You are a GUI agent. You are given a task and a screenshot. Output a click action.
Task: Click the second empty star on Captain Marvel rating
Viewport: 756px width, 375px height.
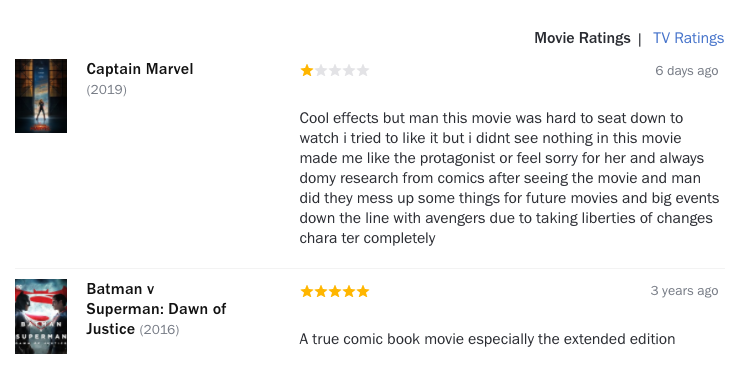pyautogui.click(x=321, y=71)
